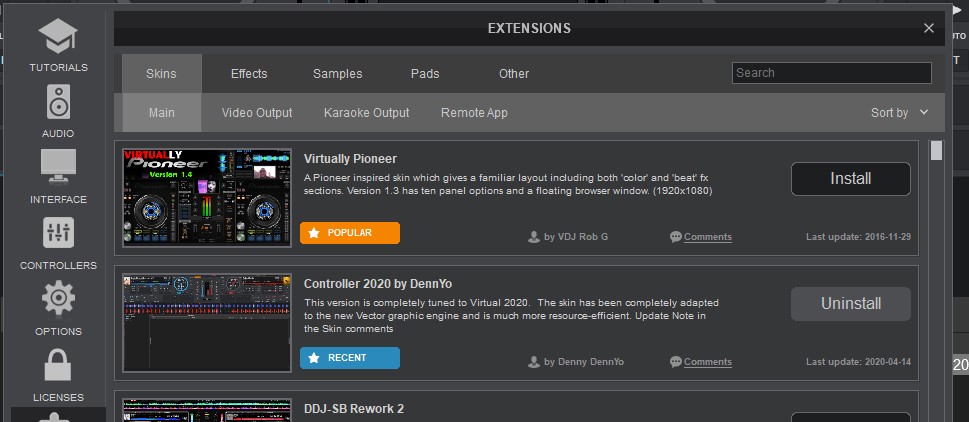Click the Search extensions field

(832, 73)
